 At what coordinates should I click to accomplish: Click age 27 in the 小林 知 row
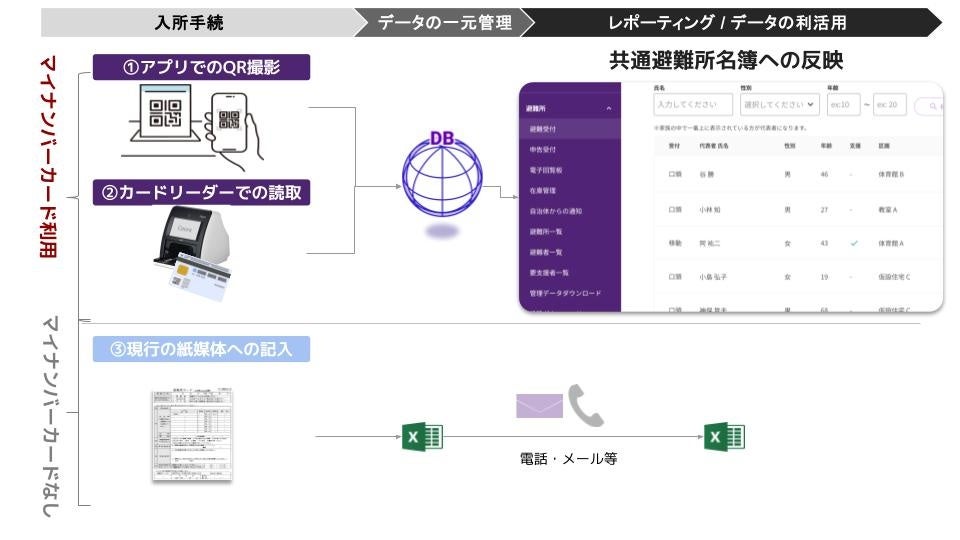click(x=824, y=210)
